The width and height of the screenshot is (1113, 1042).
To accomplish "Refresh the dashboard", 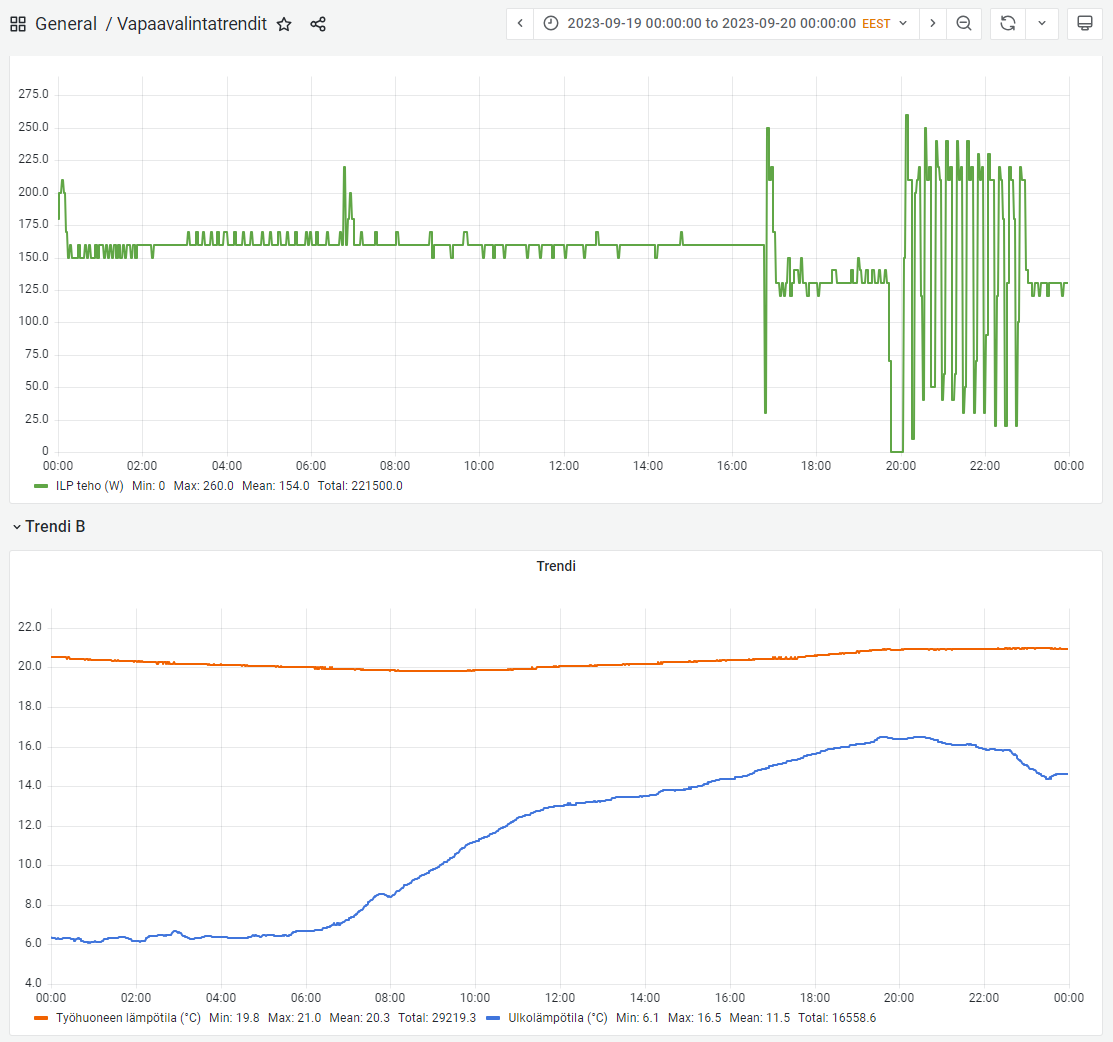I will pyautogui.click(x=1007, y=23).
